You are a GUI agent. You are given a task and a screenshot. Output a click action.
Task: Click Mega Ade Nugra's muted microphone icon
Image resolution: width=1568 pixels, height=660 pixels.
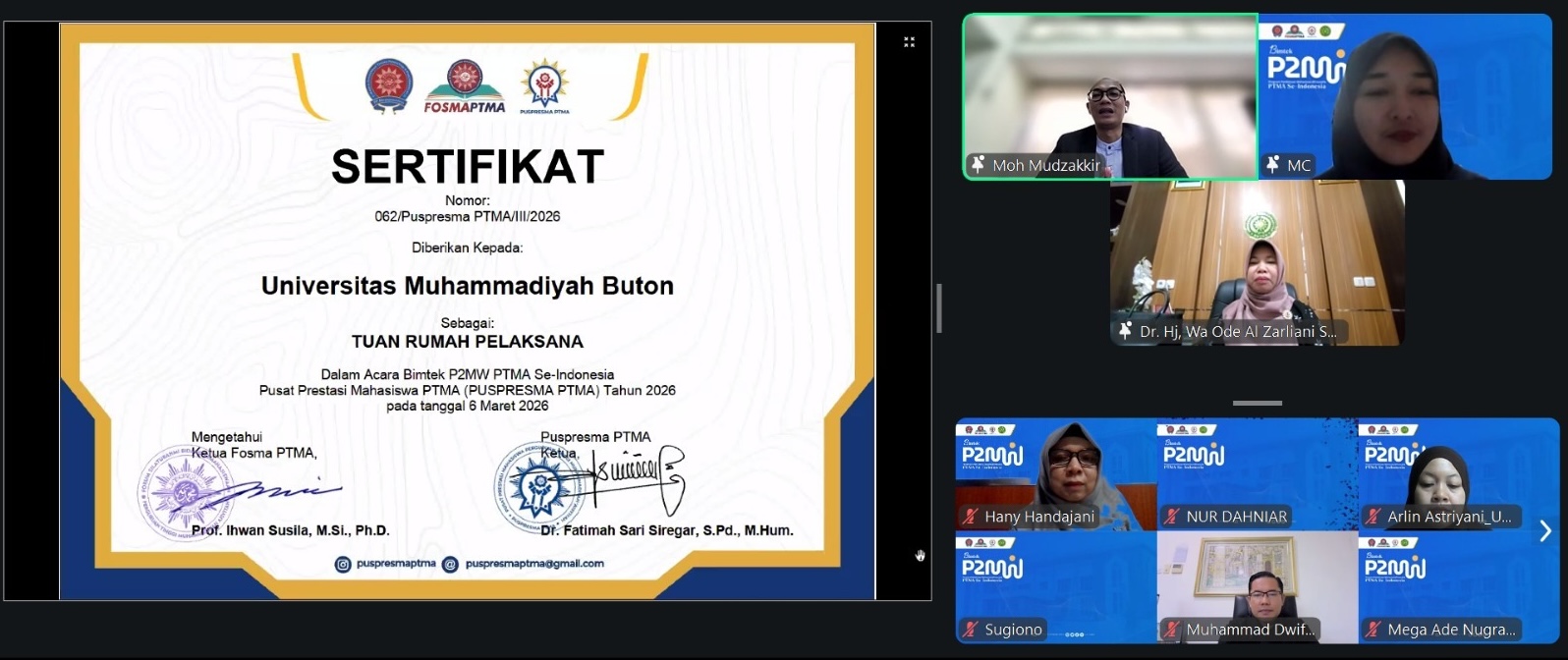(1372, 630)
